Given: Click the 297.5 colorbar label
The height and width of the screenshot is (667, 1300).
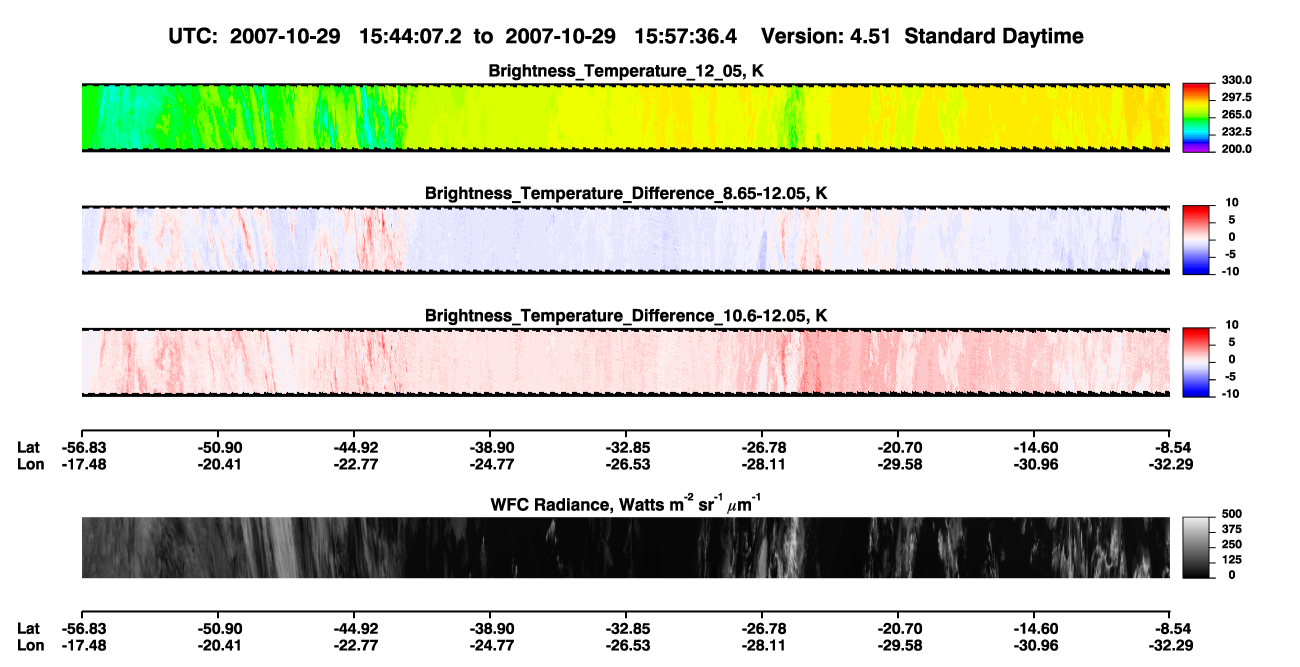Looking at the screenshot, I should [x=1236, y=98].
